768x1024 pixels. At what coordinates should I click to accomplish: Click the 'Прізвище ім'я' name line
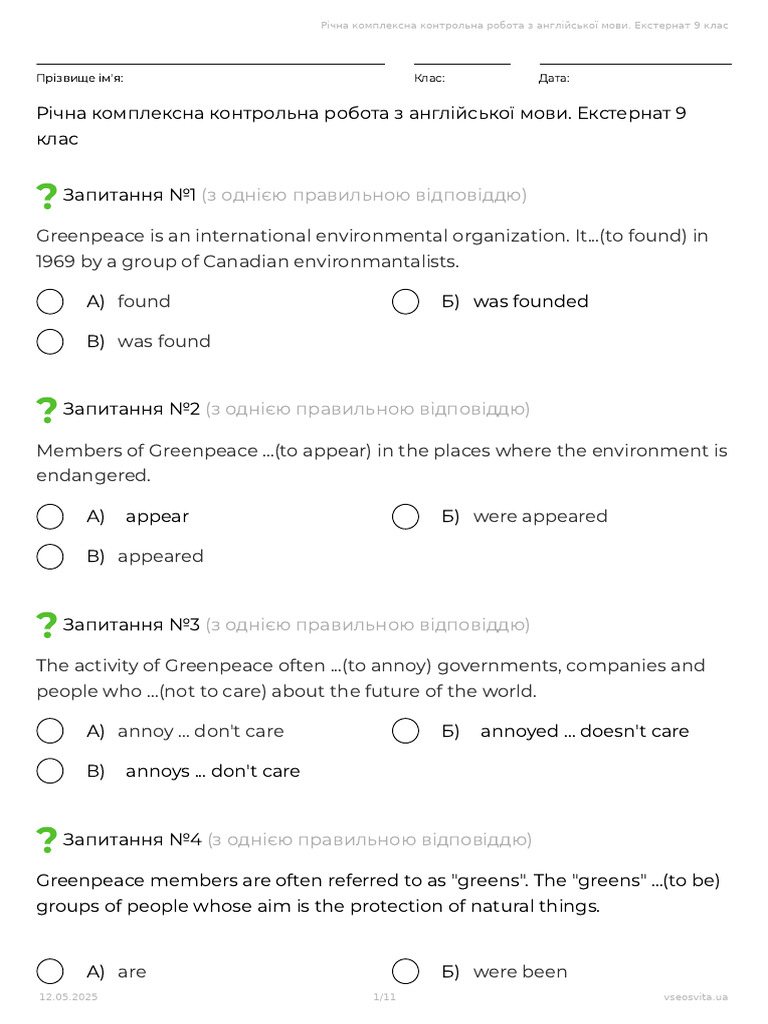click(210, 64)
